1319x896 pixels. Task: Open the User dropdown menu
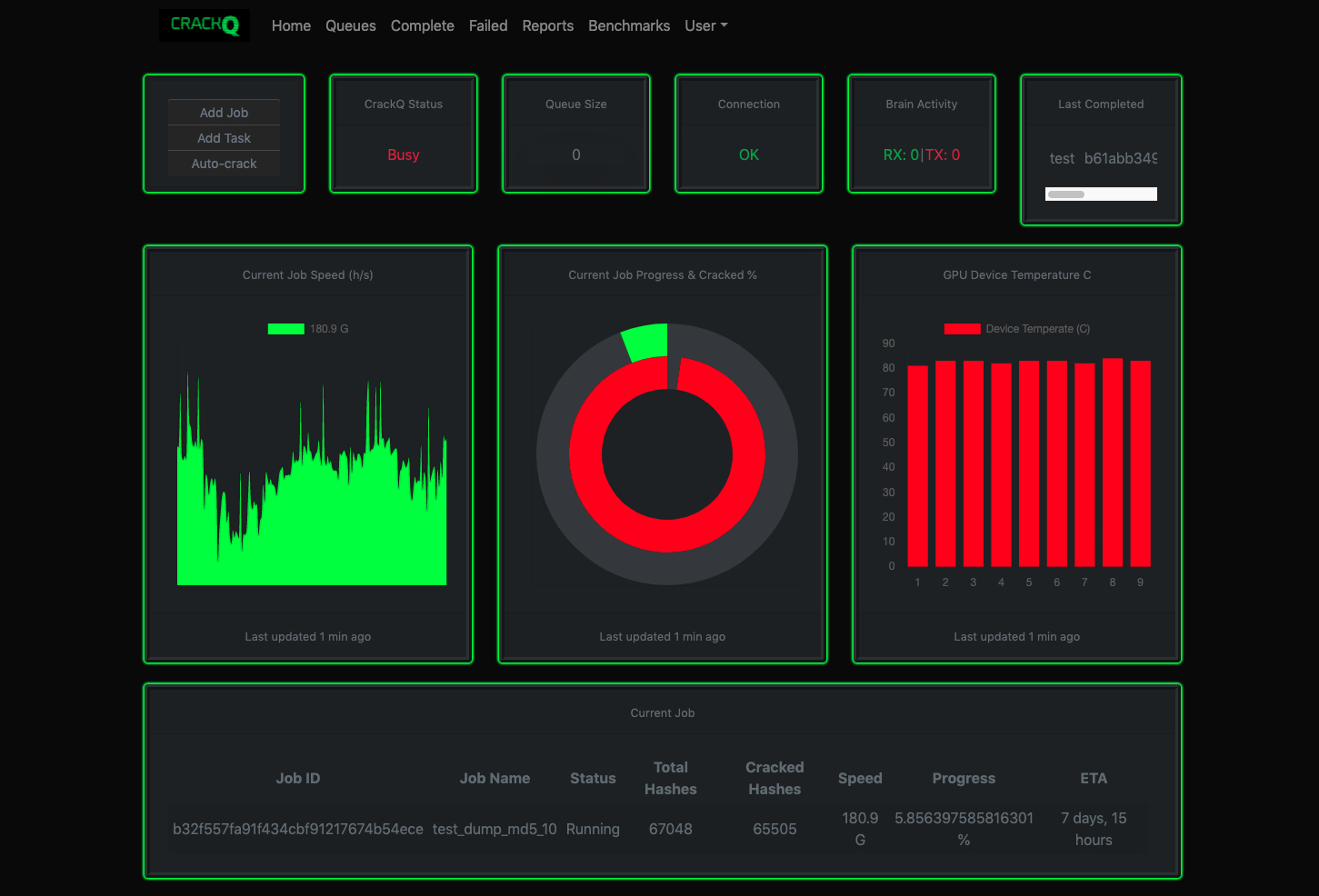pyautogui.click(x=705, y=25)
